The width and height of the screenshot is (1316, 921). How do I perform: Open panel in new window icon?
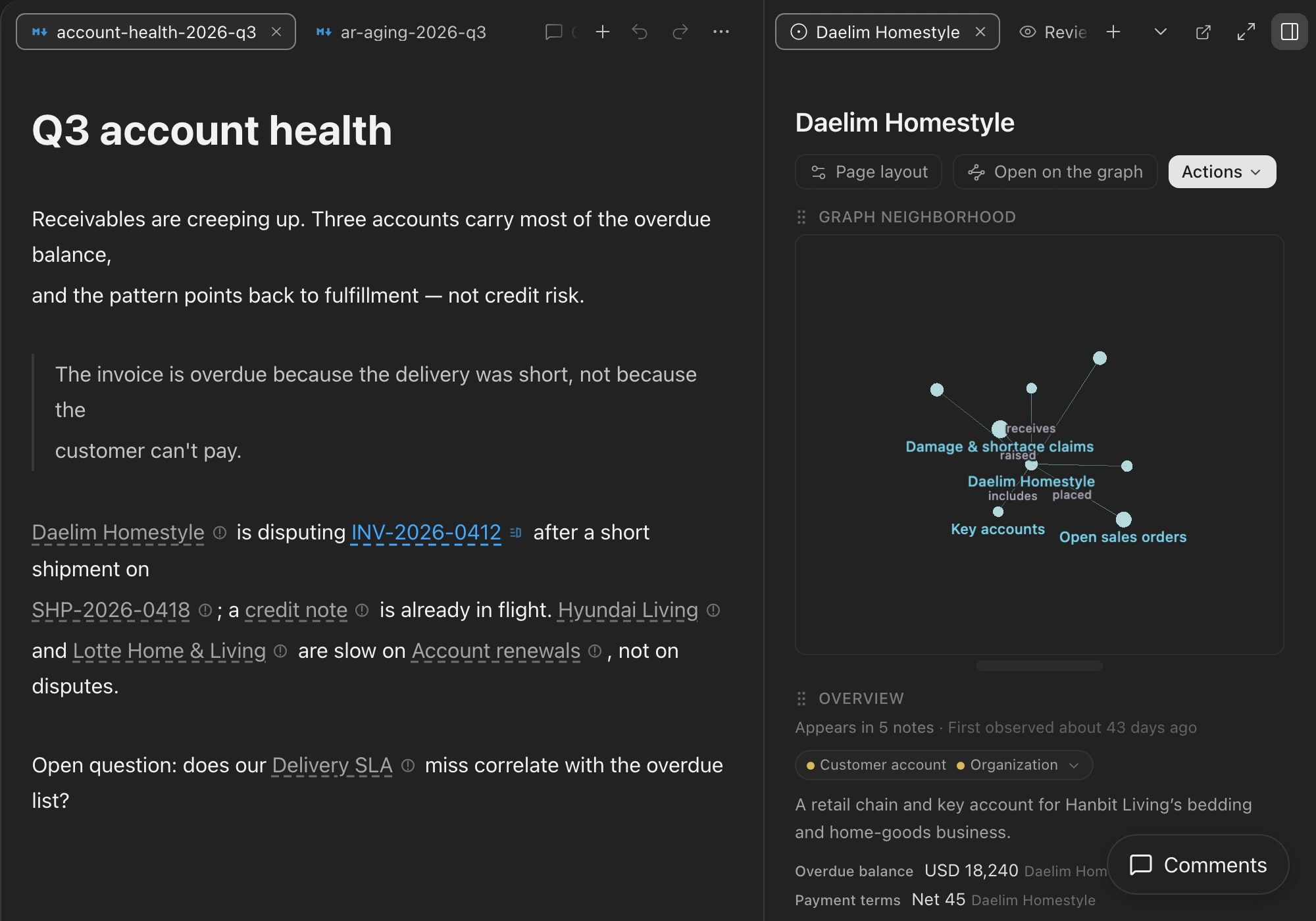click(1203, 32)
